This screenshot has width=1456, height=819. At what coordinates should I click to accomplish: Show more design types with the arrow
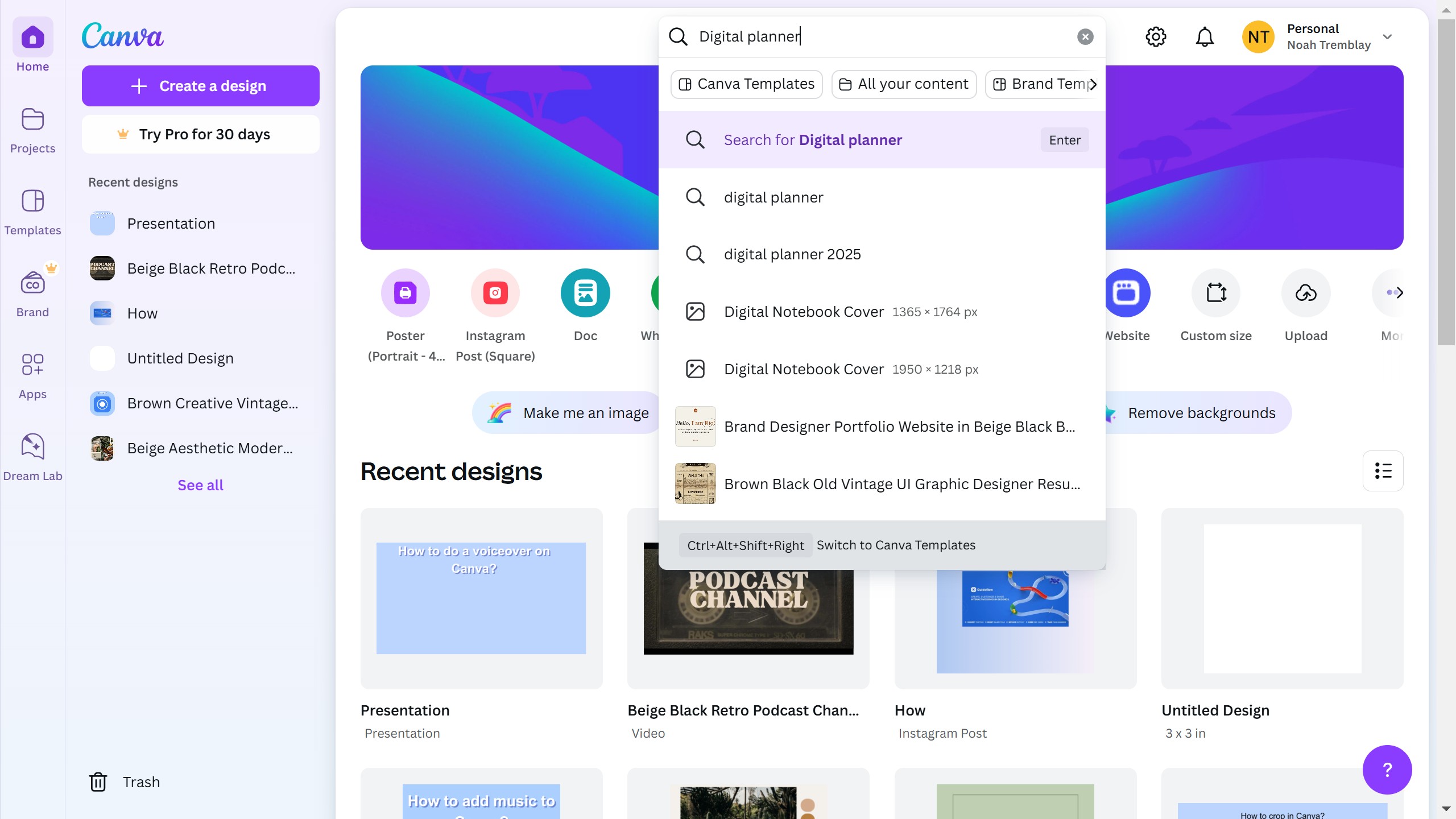(x=1399, y=293)
